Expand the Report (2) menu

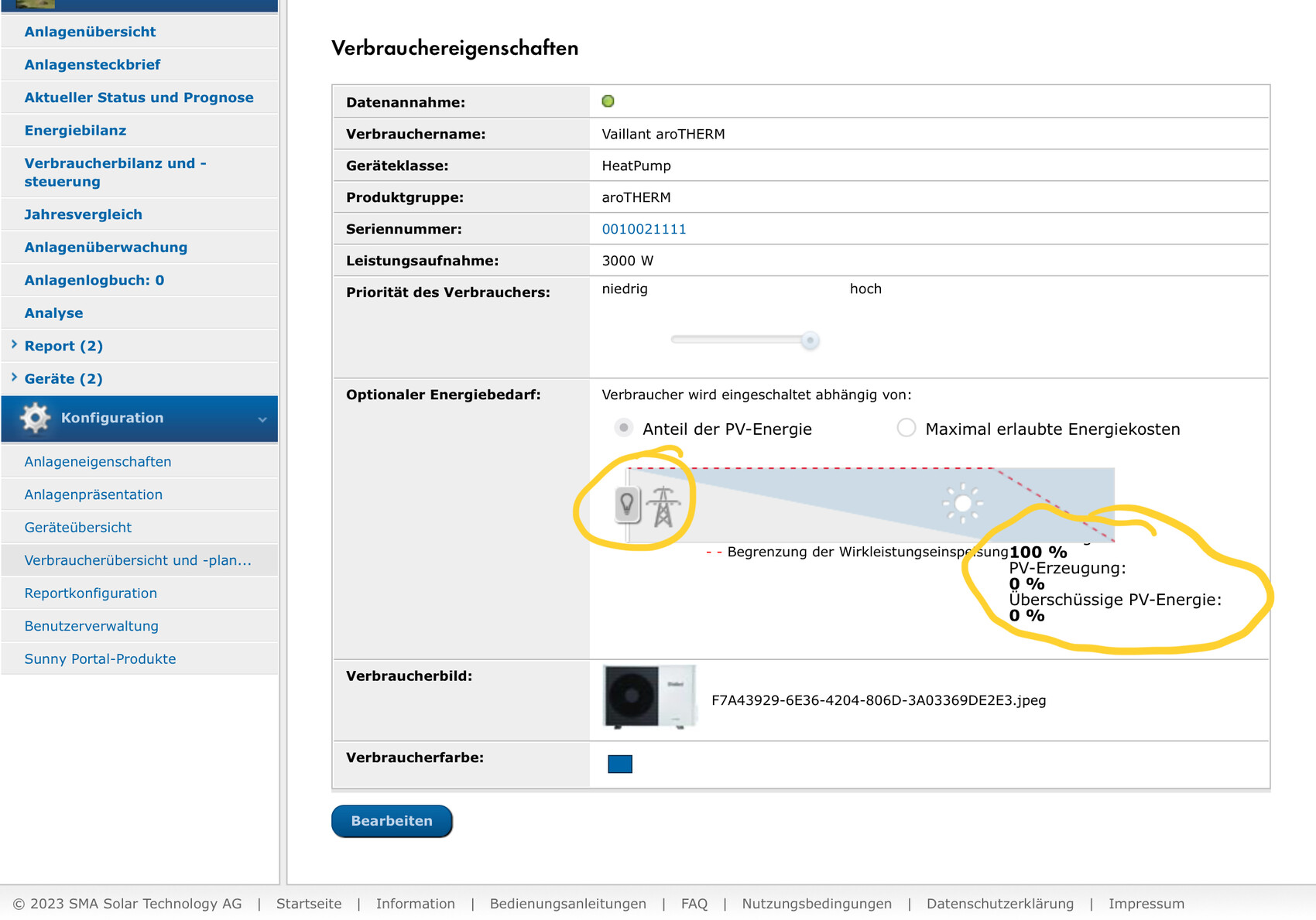click(x=63, y=346)
